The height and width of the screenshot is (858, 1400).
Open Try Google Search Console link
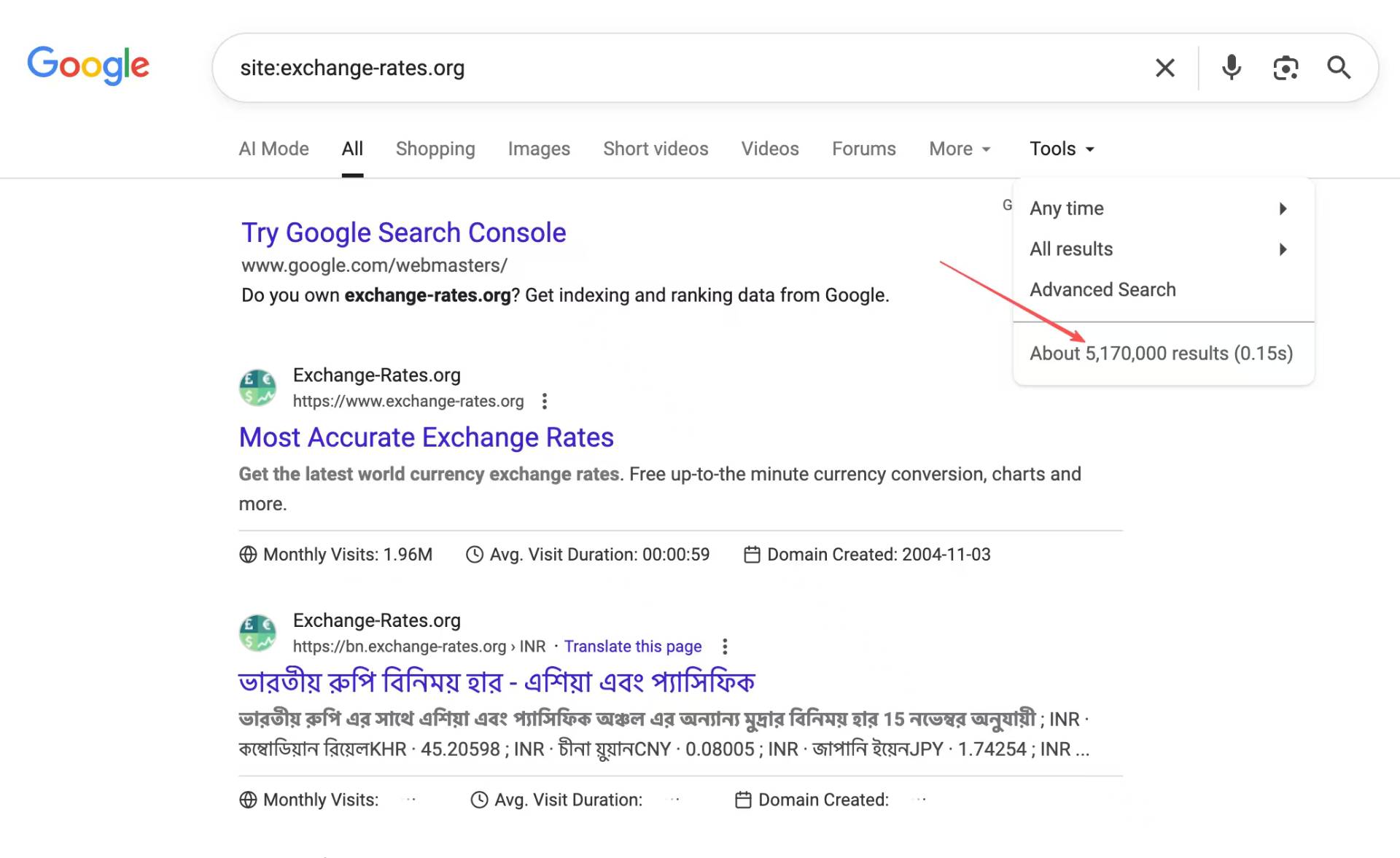click(x=404, y=233)
